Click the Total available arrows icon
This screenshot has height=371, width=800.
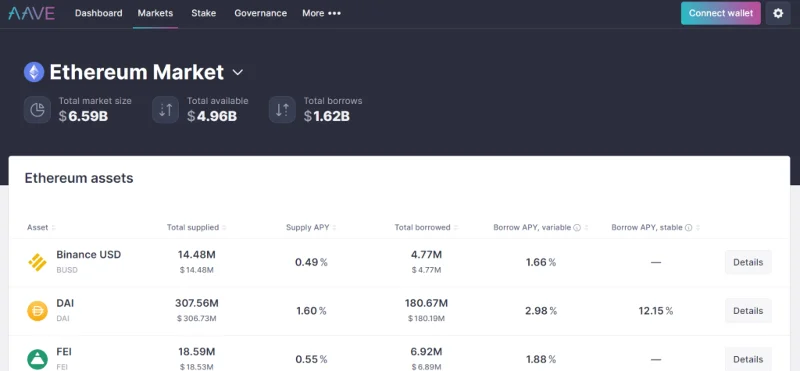165,110
